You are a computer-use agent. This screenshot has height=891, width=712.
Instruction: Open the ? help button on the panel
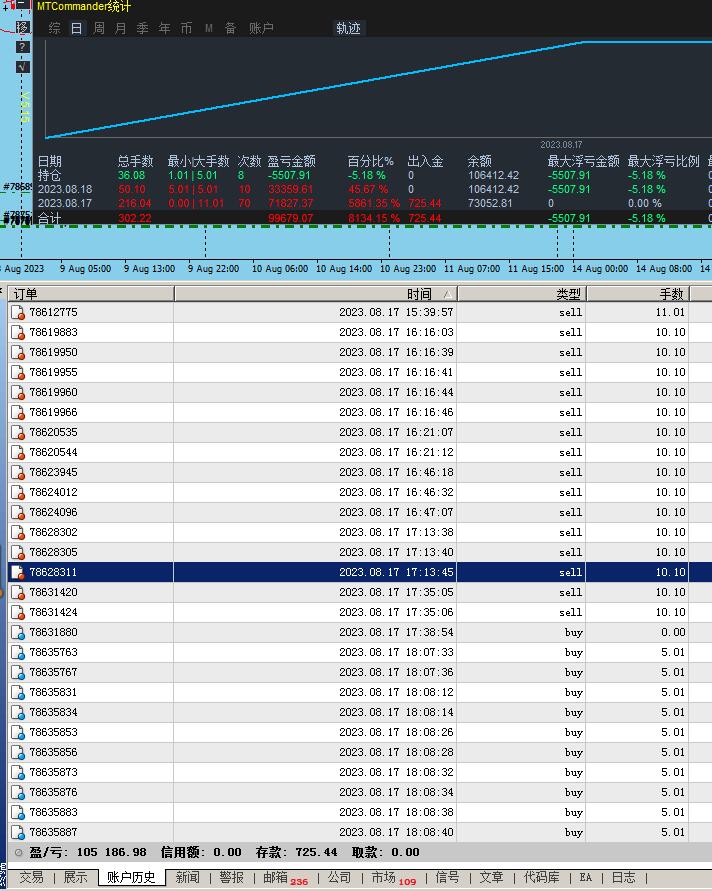[x=22, y=47]
